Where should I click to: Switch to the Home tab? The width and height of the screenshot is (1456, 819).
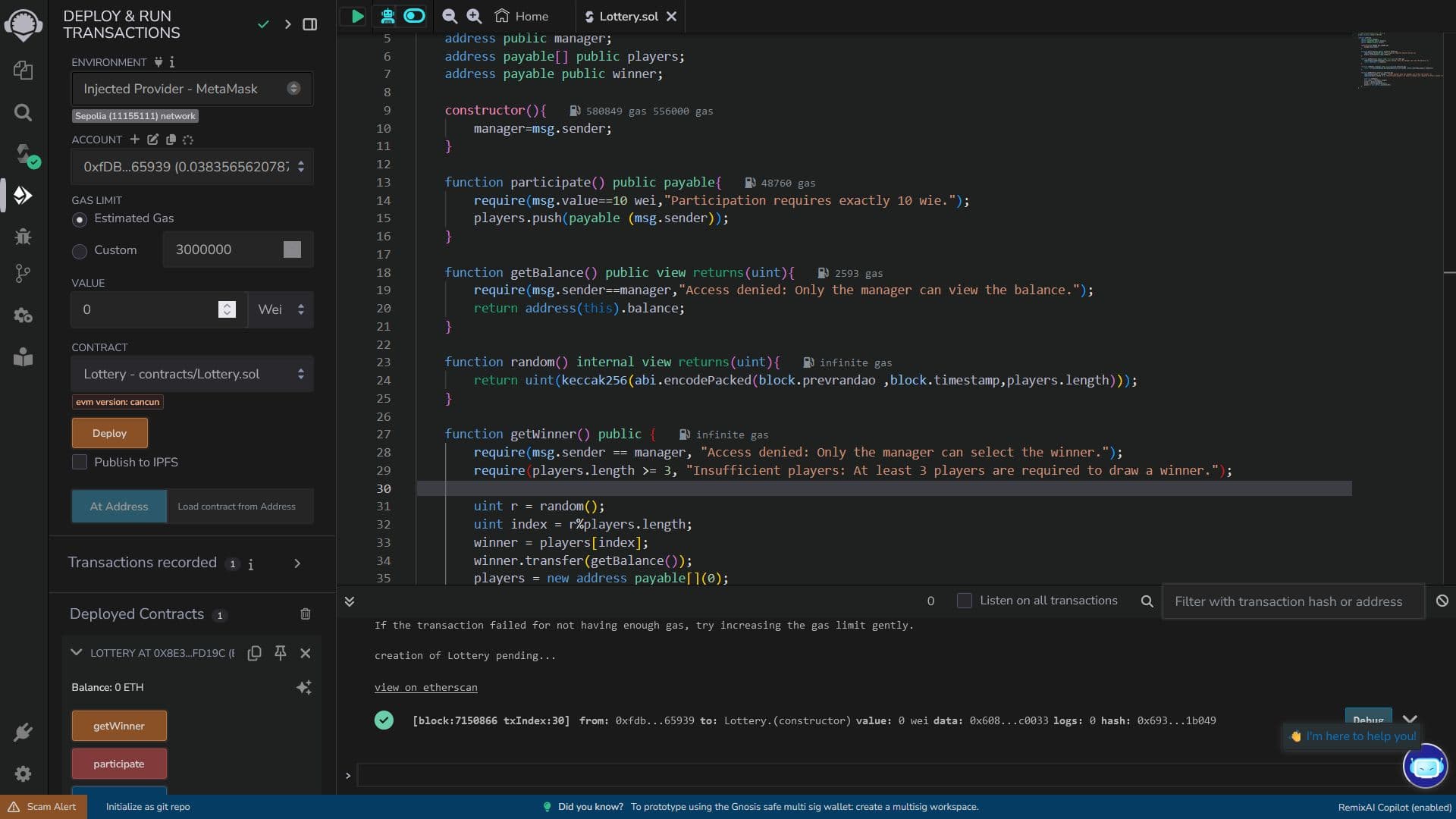[x=521, y=16]
